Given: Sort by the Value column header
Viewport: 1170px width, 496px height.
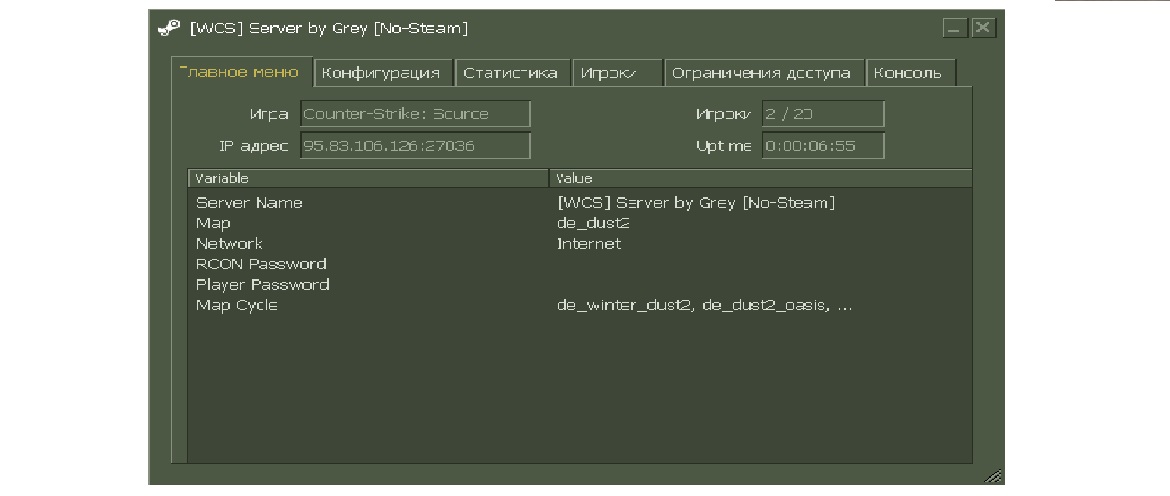Looking at the screenshot, I should pos(761,178).
